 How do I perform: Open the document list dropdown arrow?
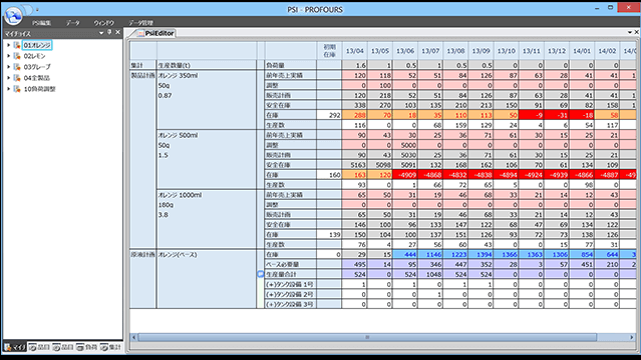(x=630, y=32)
